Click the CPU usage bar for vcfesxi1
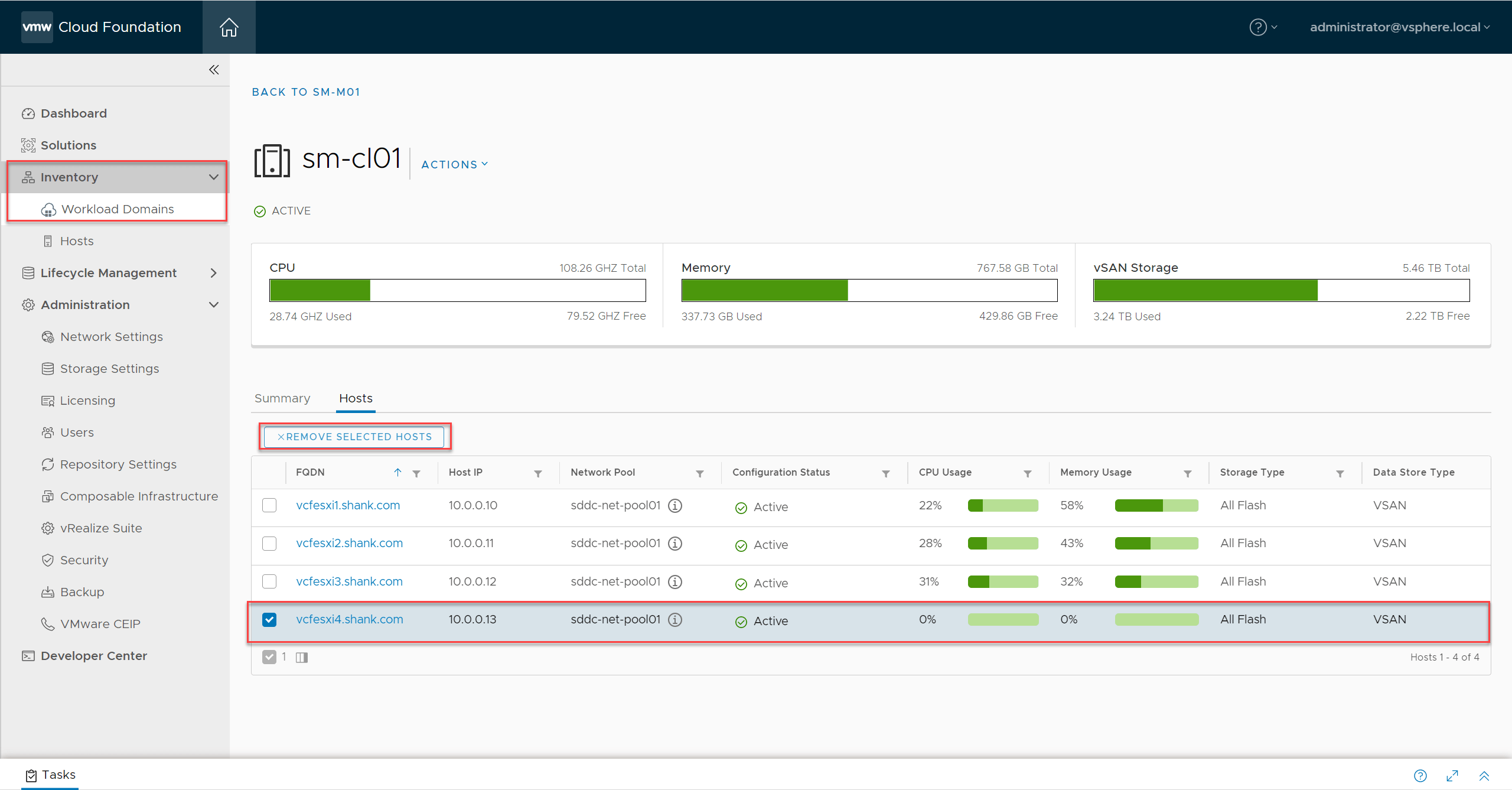The image size is (1512, 790). [1003, 506]
